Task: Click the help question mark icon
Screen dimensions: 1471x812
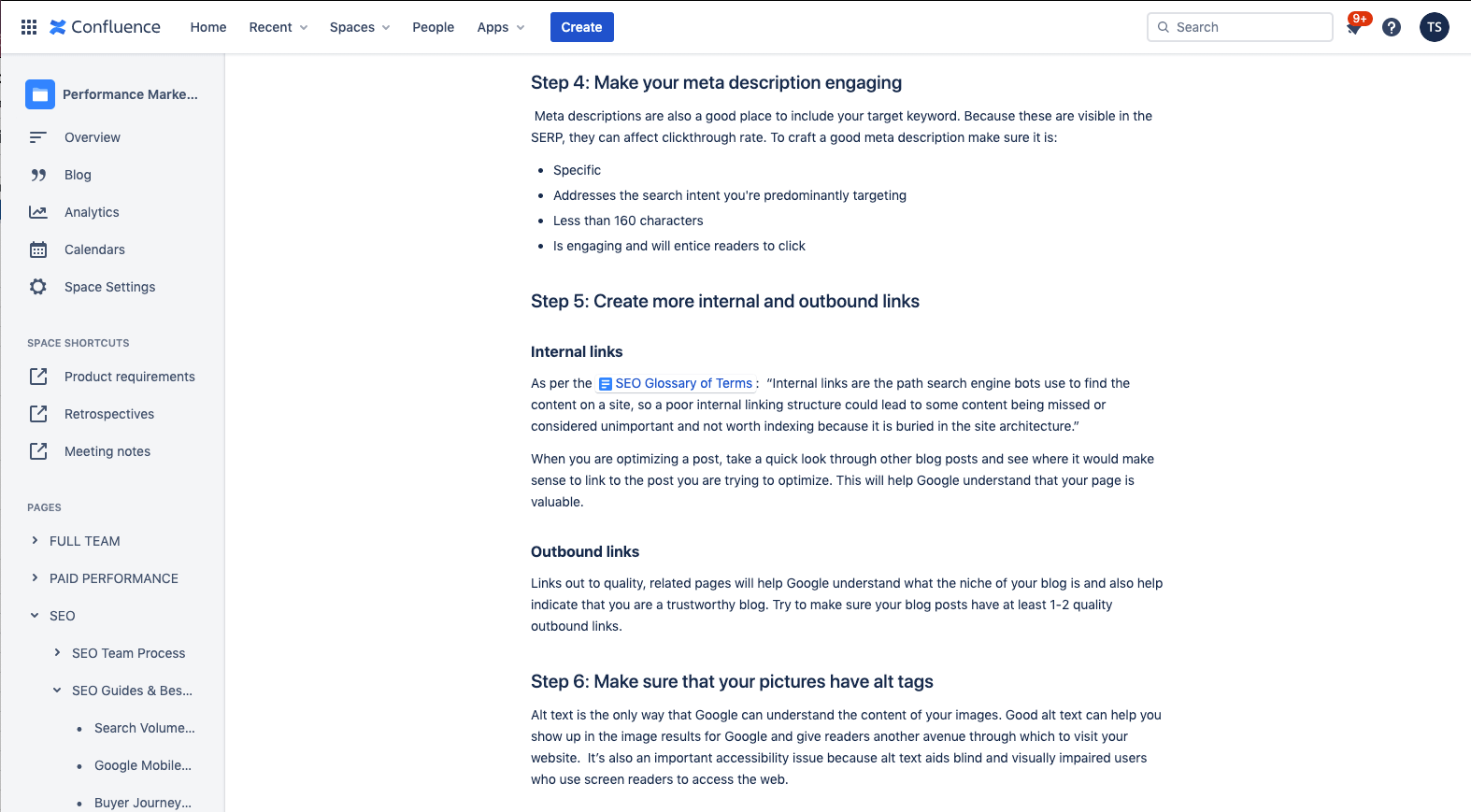Action: click(x=1392, y=27)
